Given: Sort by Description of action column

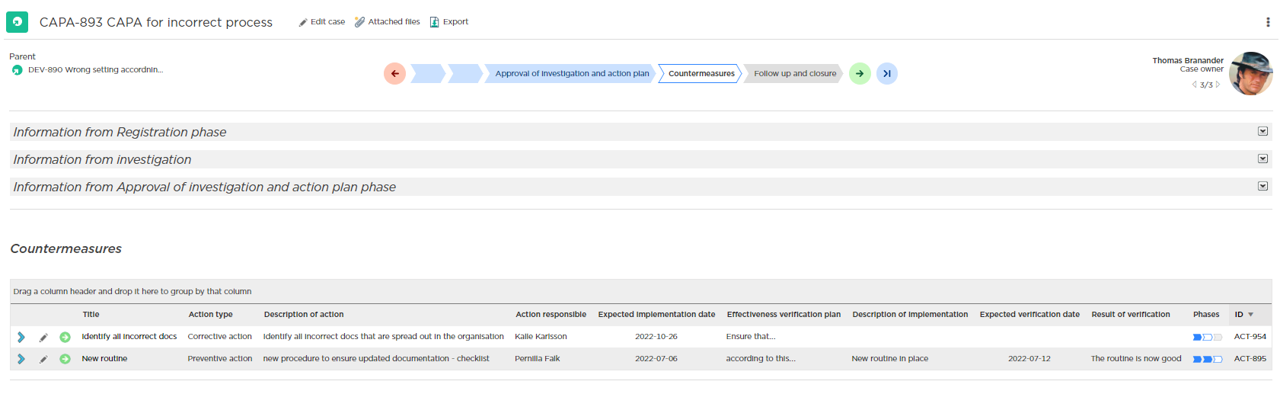Looking at the screenshot, I should pos(304,314).
